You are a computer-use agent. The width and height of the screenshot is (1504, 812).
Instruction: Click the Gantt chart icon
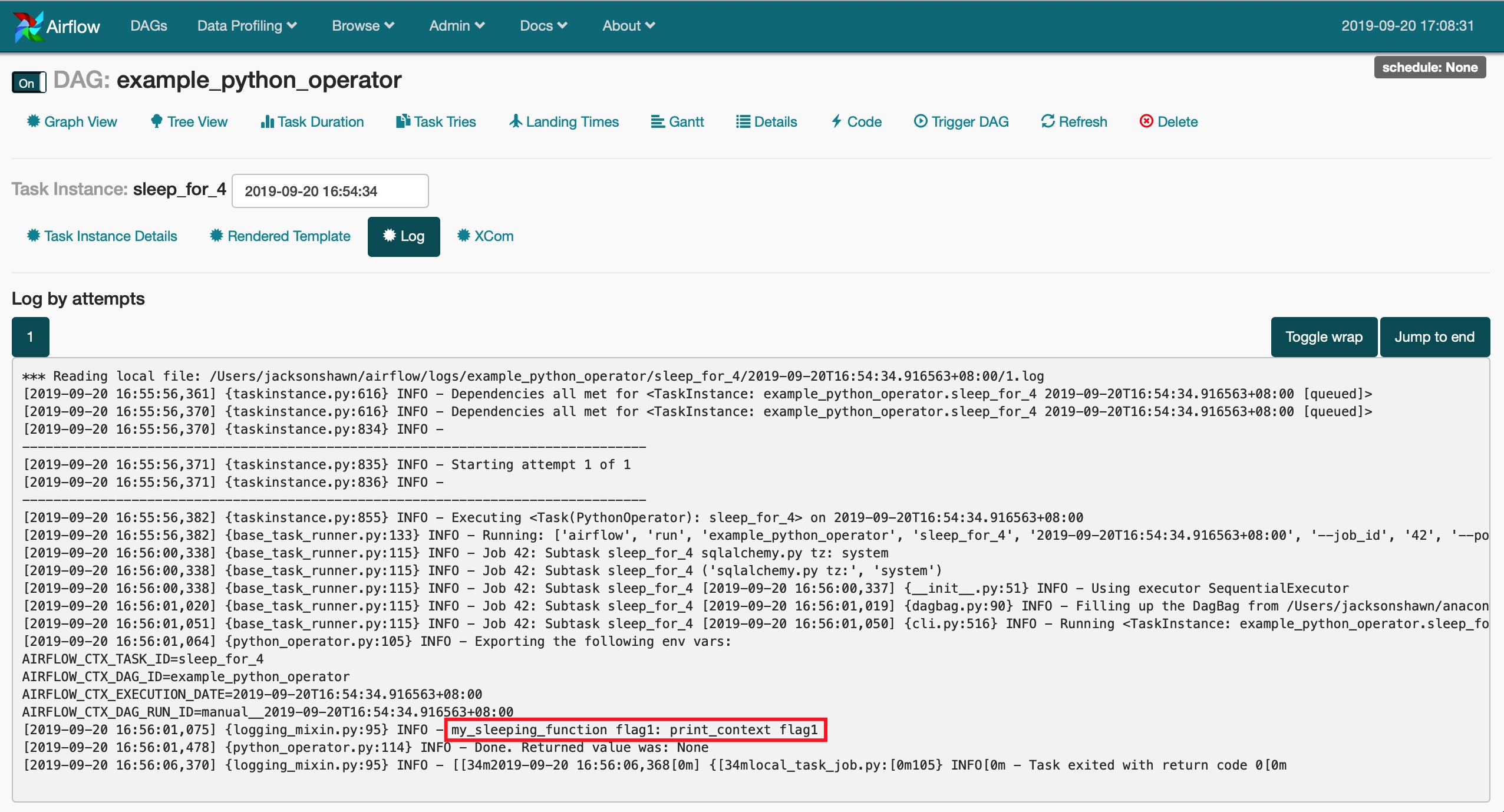click(658, 121)
